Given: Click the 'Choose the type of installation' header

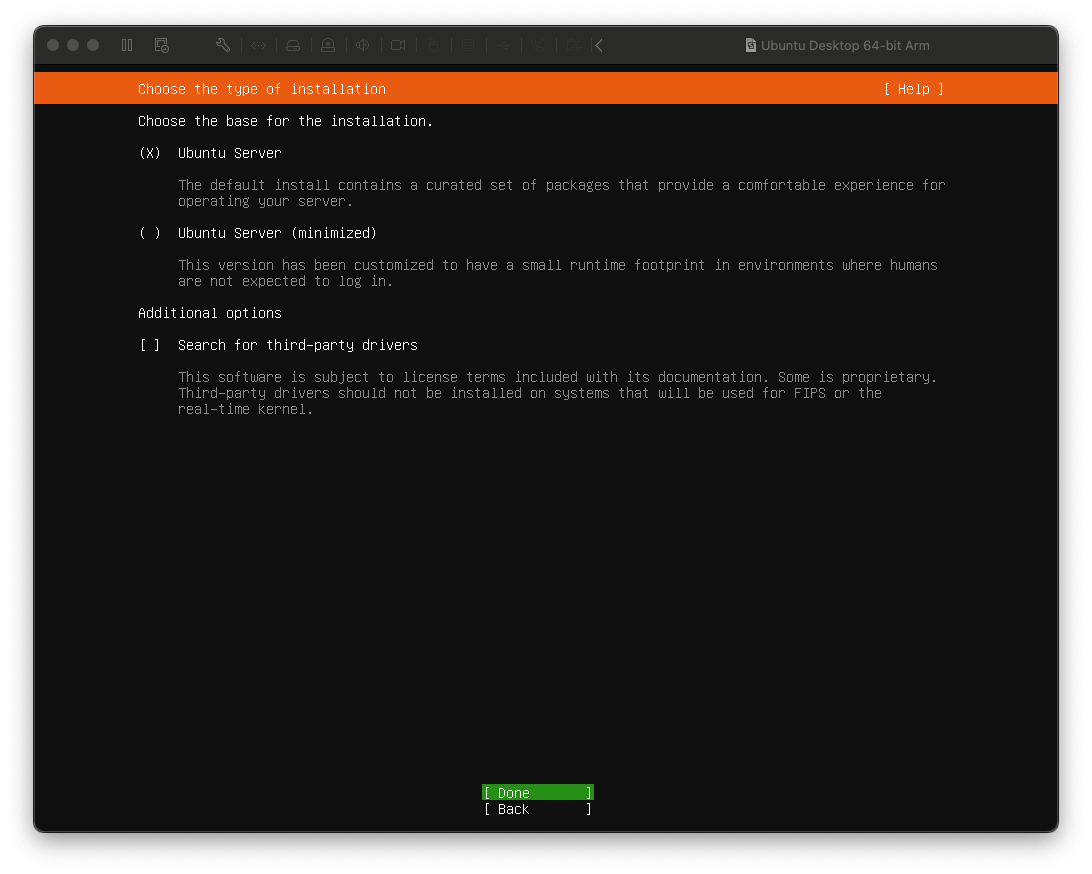Looking at the screenshot, I should tap(262, 89).
